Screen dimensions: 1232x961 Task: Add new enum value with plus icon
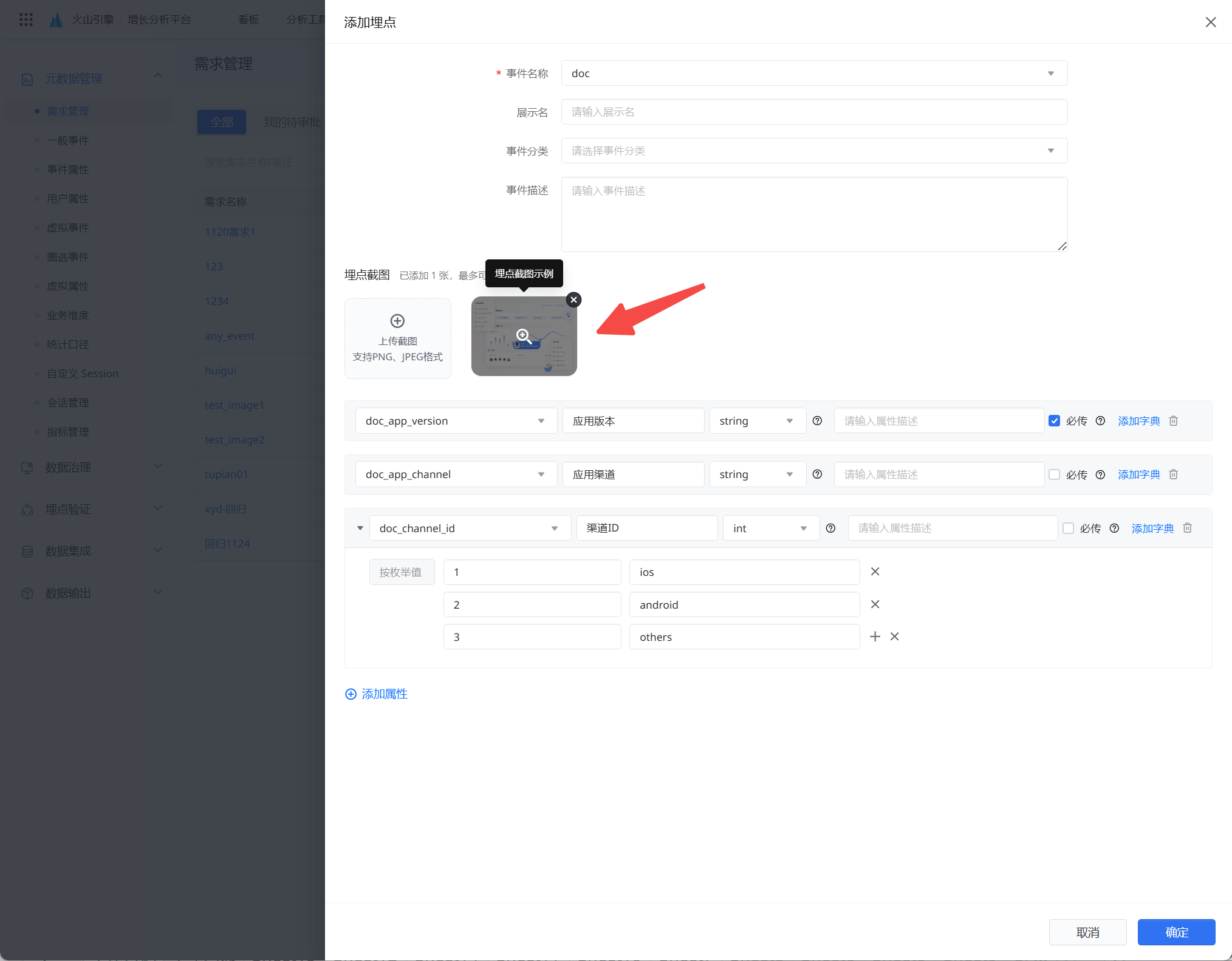[875, 636]
